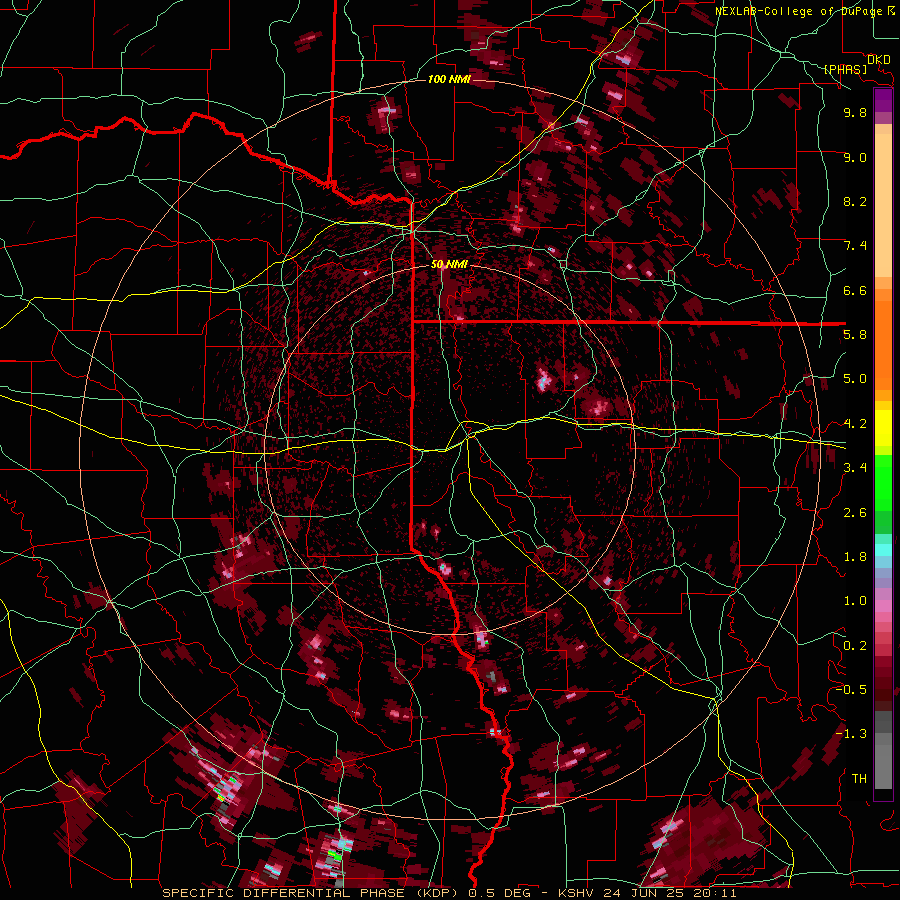Select the 100 NMI range ring label

tap(449, 79)
